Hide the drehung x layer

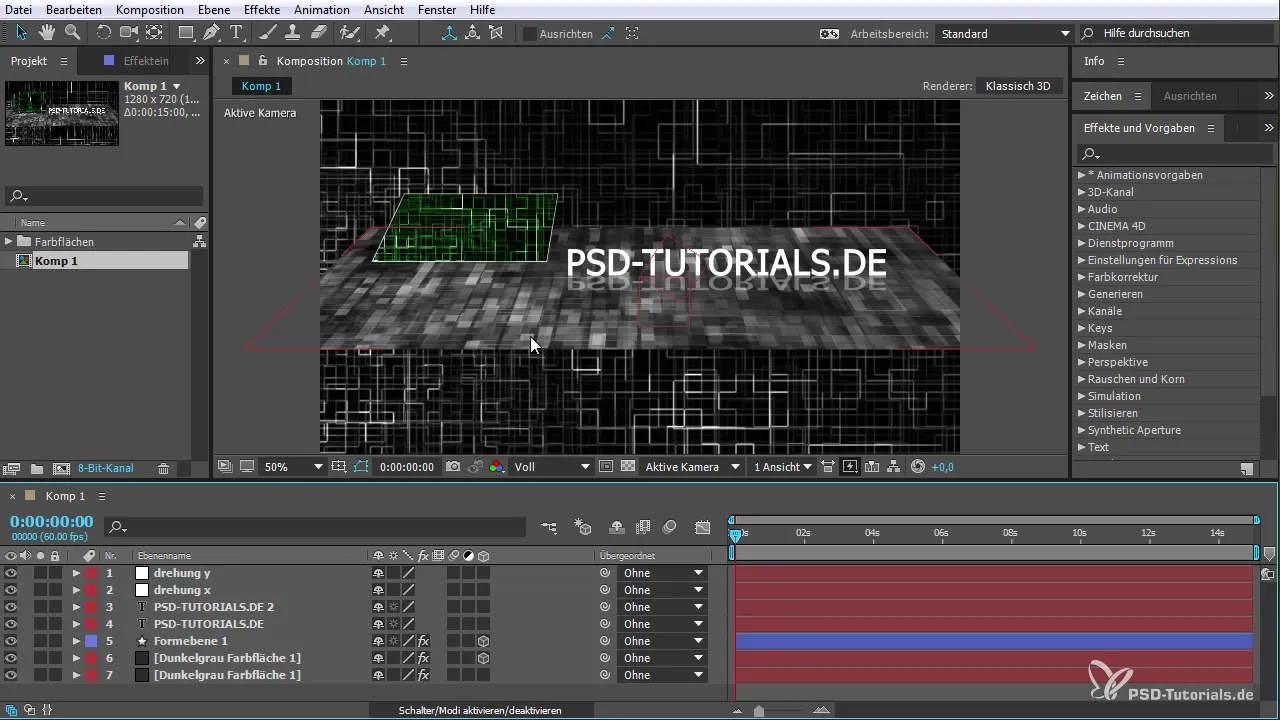pyautogui.click(x=11, y=591)
